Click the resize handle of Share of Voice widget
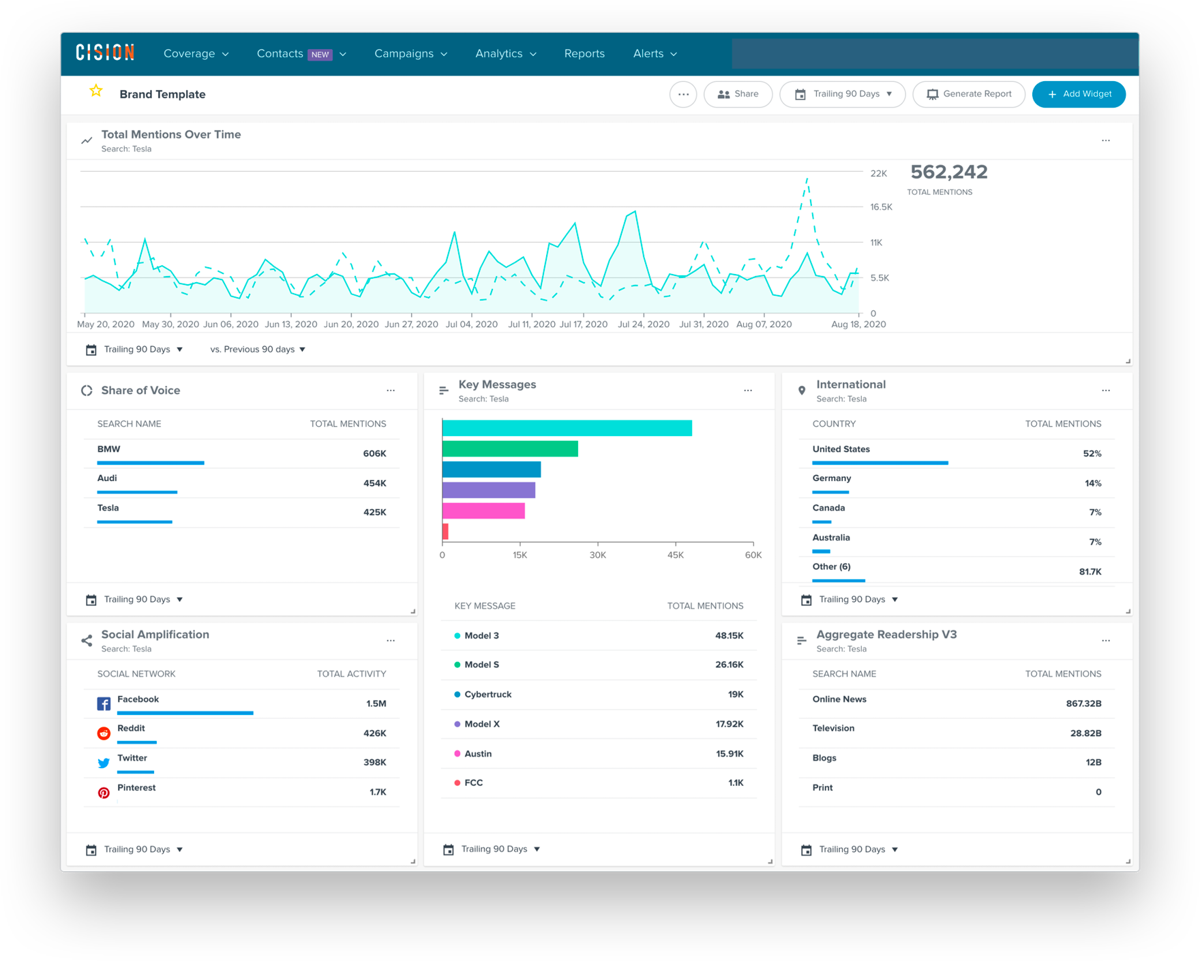The width and height of the screenshot is (1200, 961). pyautogui.click(x=413, y=611)
